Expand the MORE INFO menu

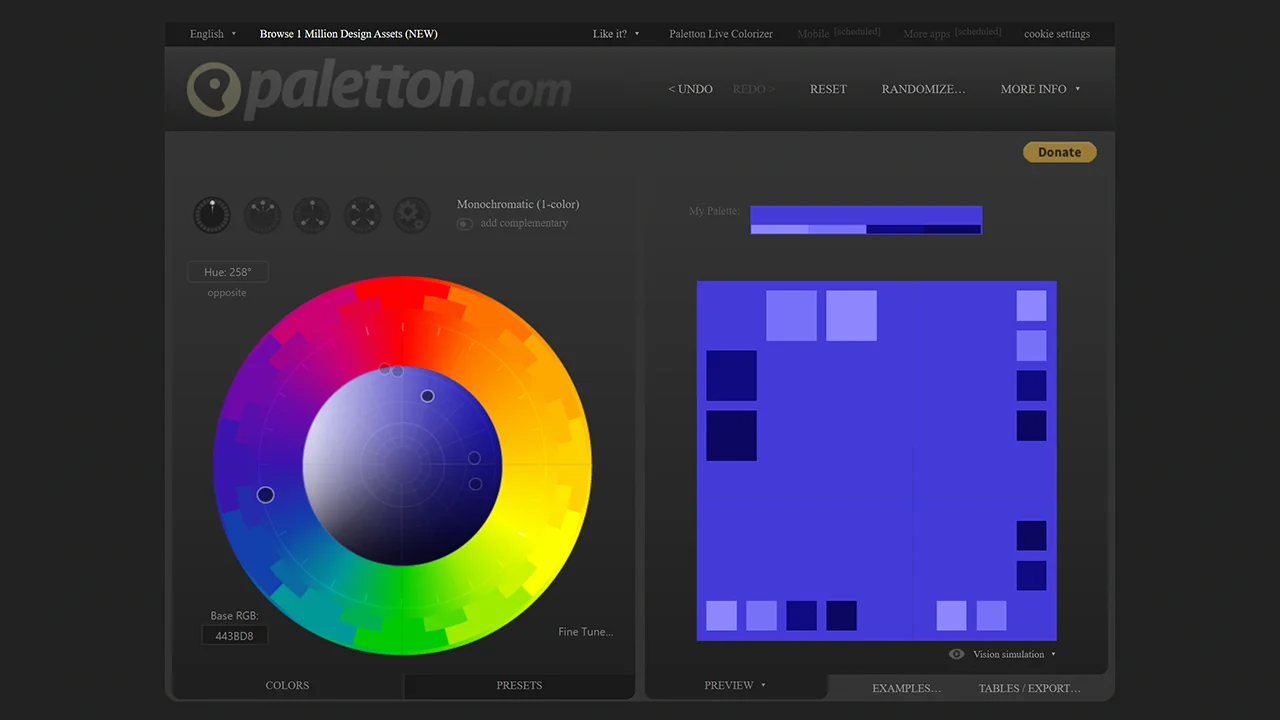(x=1040, y=89)
